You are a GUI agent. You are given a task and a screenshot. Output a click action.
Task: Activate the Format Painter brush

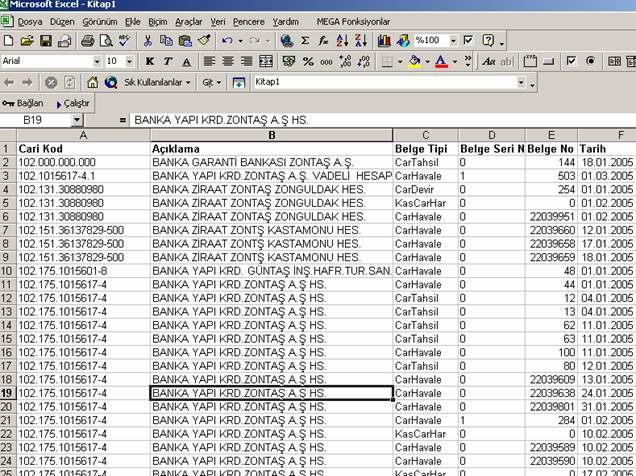204,41
